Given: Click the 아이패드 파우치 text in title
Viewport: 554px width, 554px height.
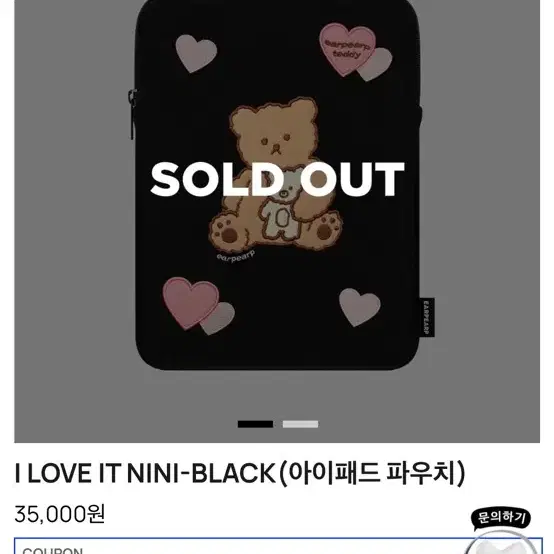Looking at the screenshot, I should point(372,473).
